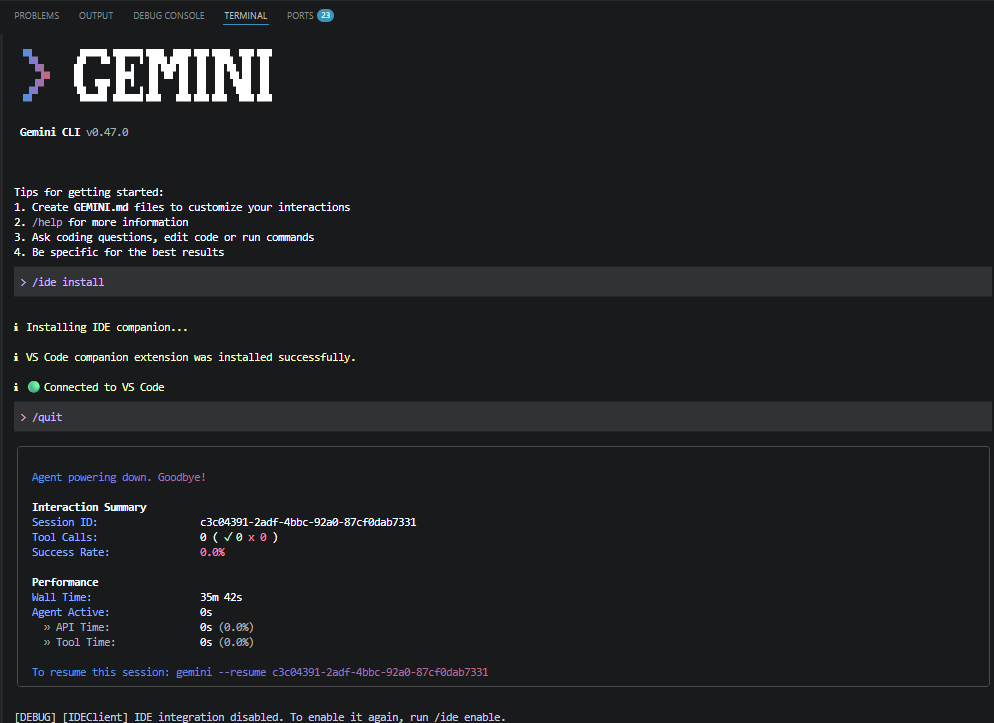Click the red x in Tool Calls

251,537
